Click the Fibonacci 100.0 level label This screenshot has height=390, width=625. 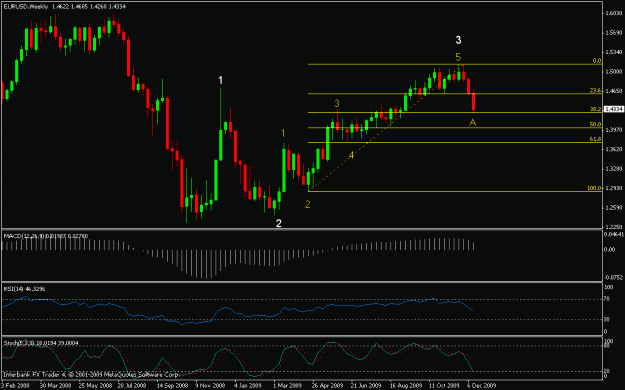point(594,188)
